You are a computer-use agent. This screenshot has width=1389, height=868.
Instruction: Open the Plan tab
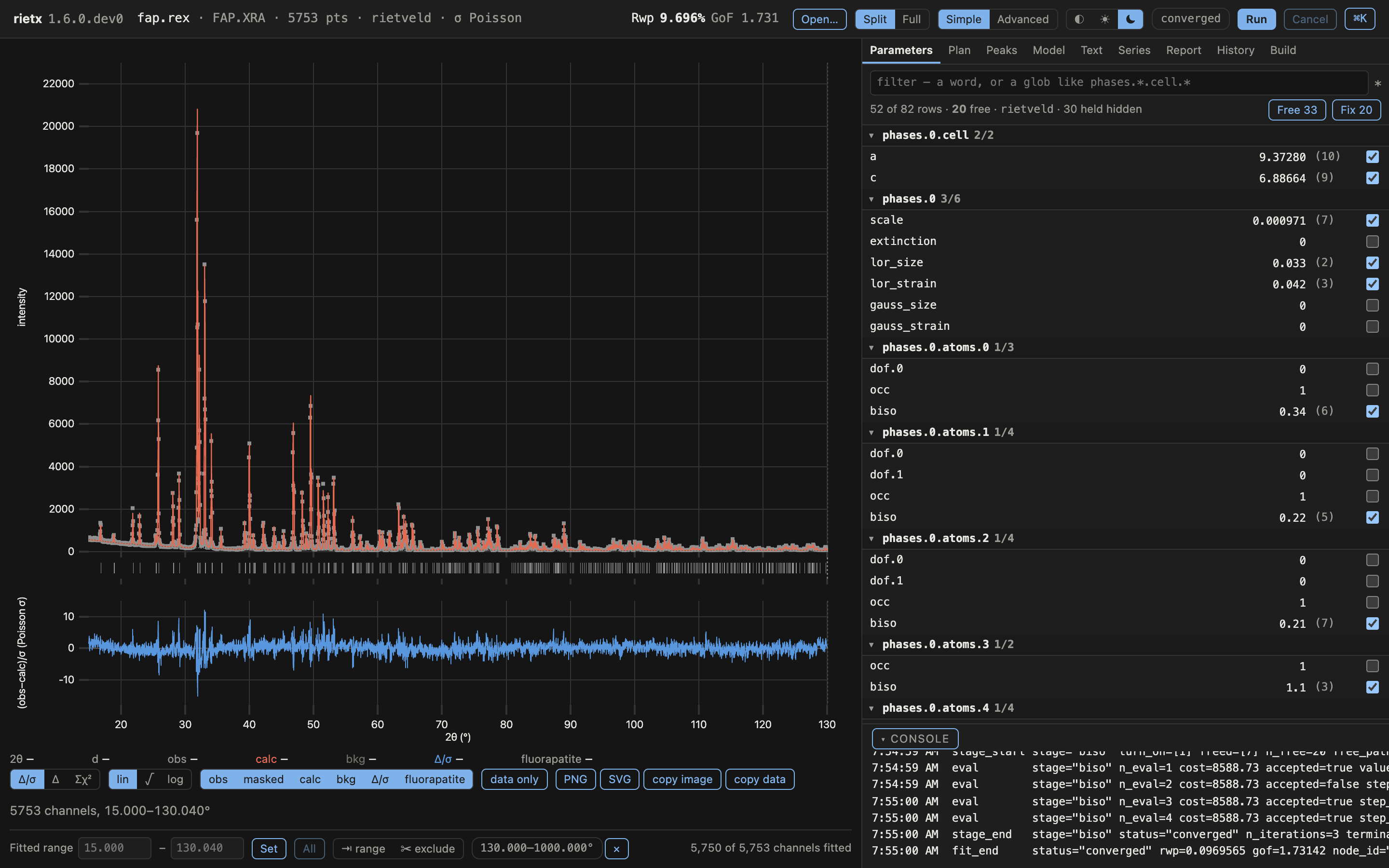pyautogui.click(x=959, y=51)
